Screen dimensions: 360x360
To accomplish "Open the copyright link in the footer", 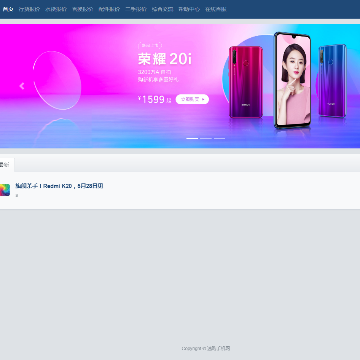I will (x=206, y=348).
